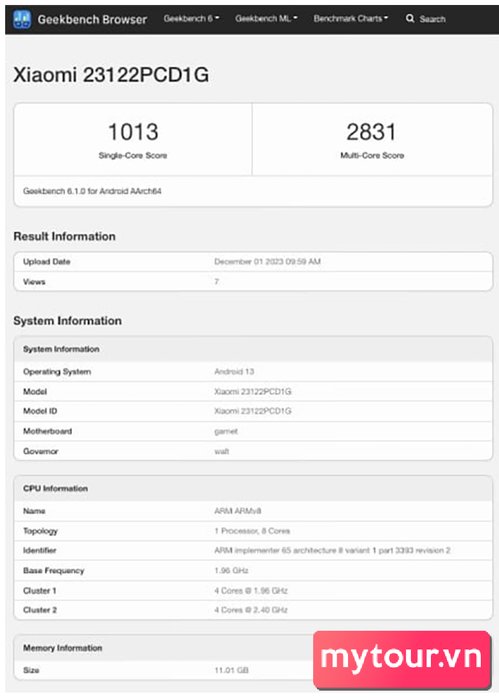Click the search magnifier icon

[410, 19]
